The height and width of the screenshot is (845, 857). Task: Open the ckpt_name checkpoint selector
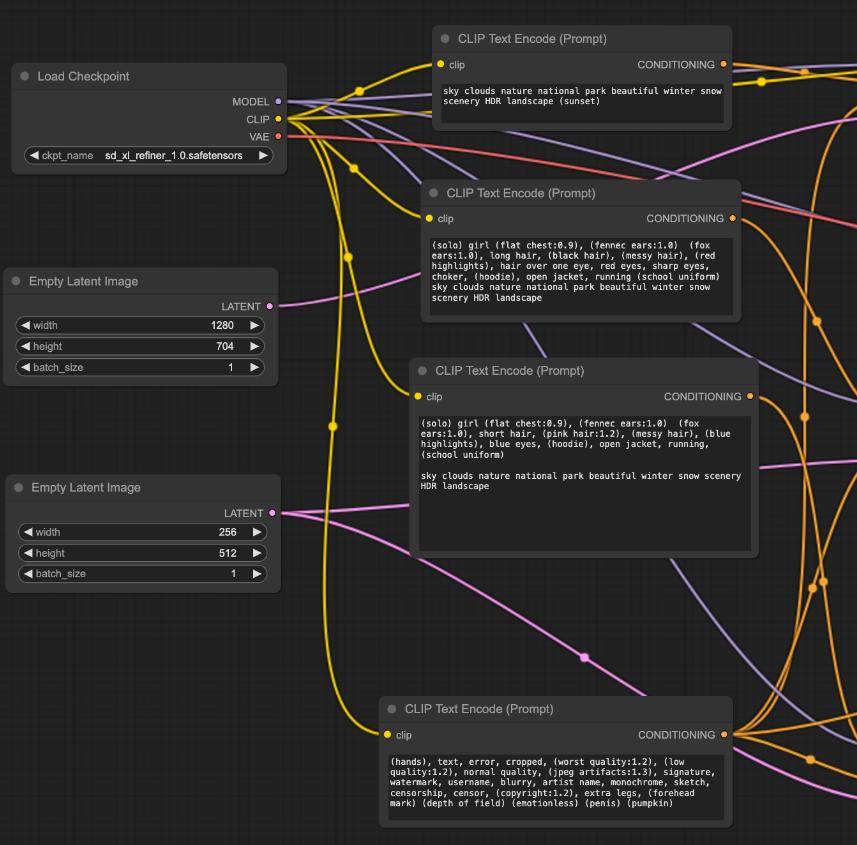[149, 155]
